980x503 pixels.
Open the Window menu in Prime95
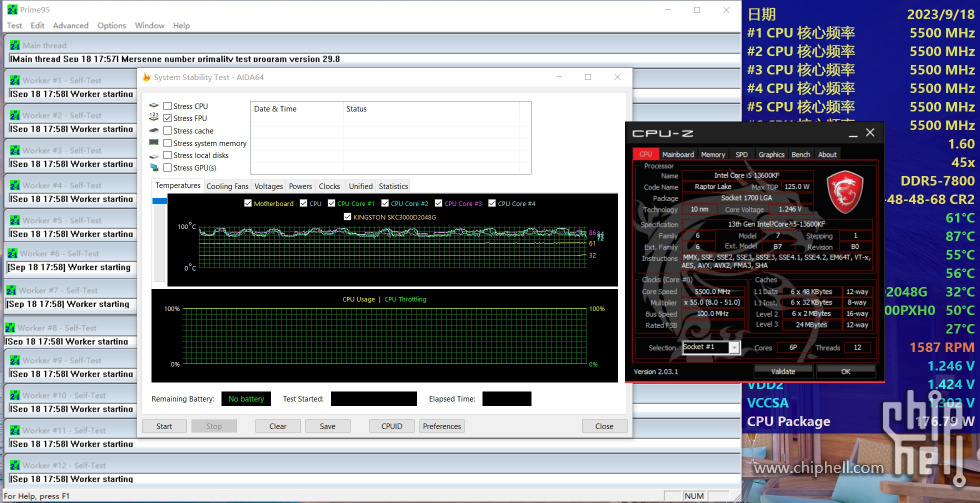(x=150, y=26)
